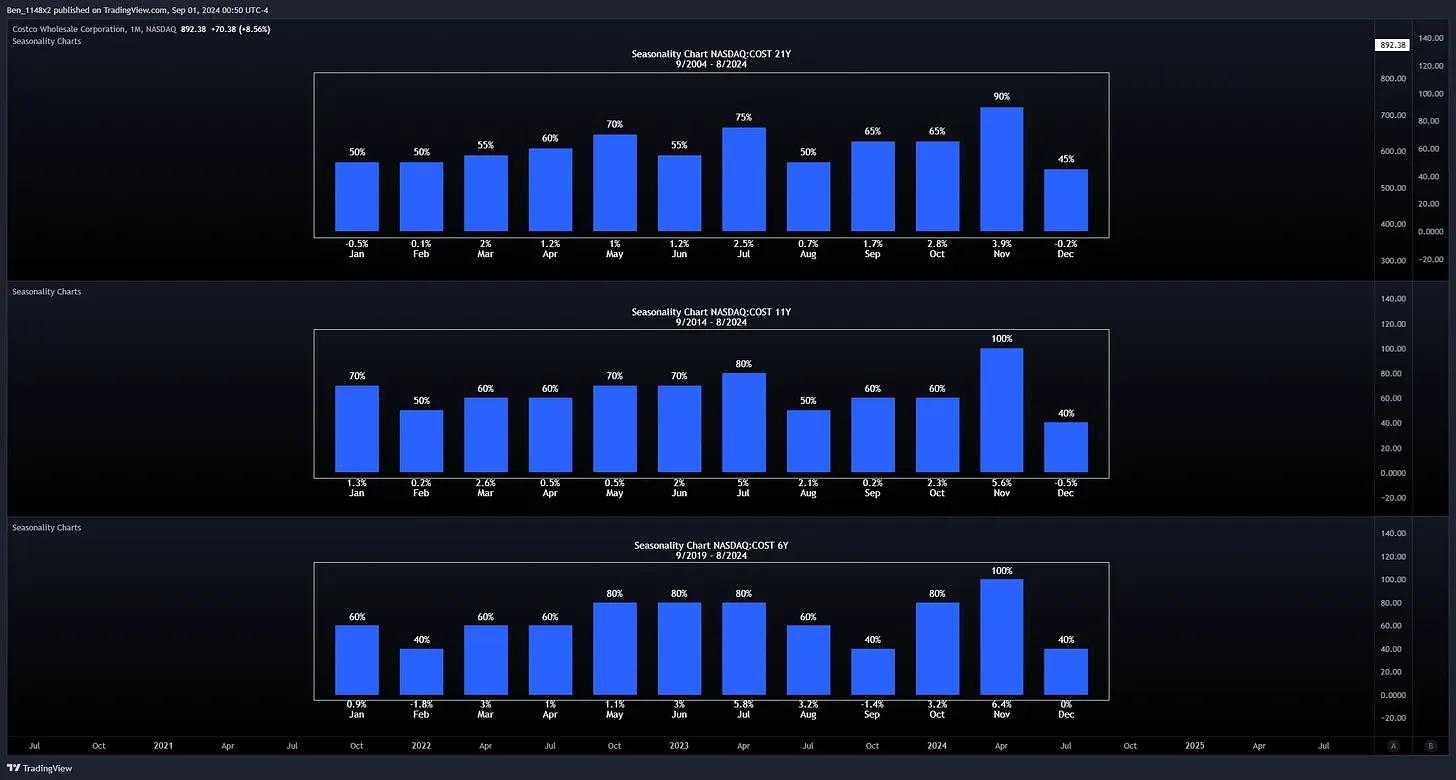Click the A auto-scale button

[x=1393, y=746]
